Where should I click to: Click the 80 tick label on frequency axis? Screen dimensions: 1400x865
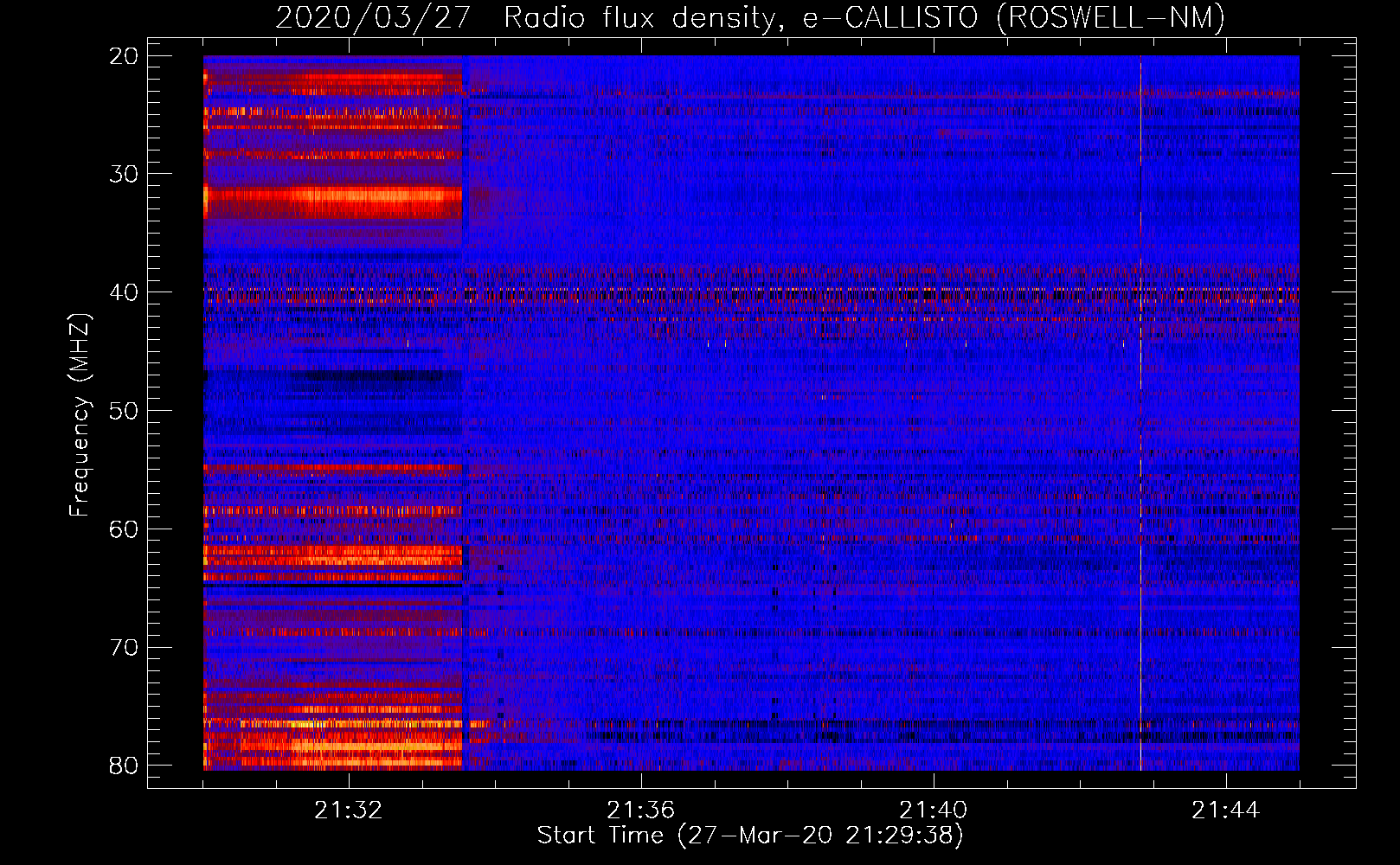click(125, 766)
